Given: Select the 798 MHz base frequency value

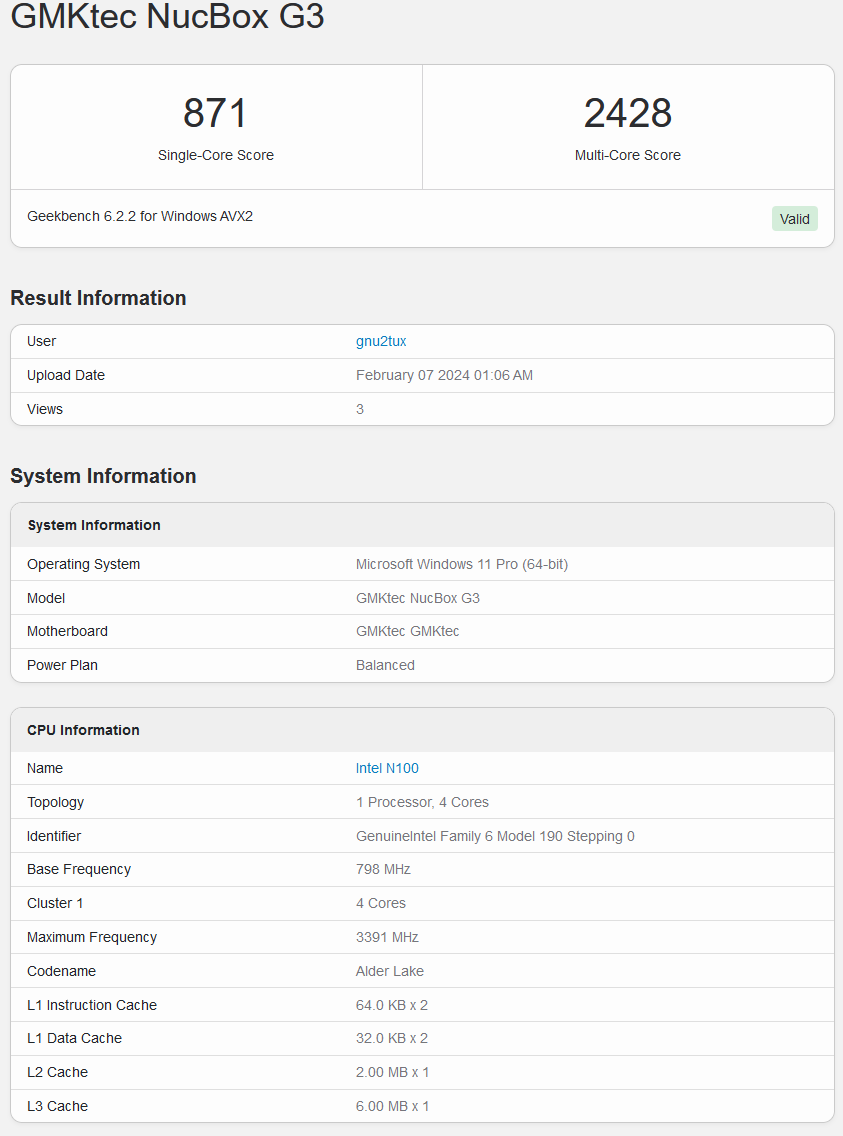Looking at the screenshot, I should point(383,869).
